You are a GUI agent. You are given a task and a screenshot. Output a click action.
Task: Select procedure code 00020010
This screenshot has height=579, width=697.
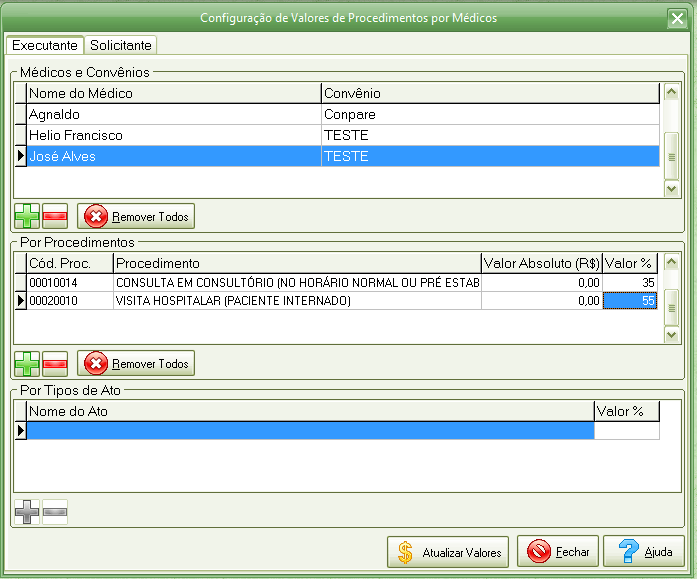coord(70,301)
